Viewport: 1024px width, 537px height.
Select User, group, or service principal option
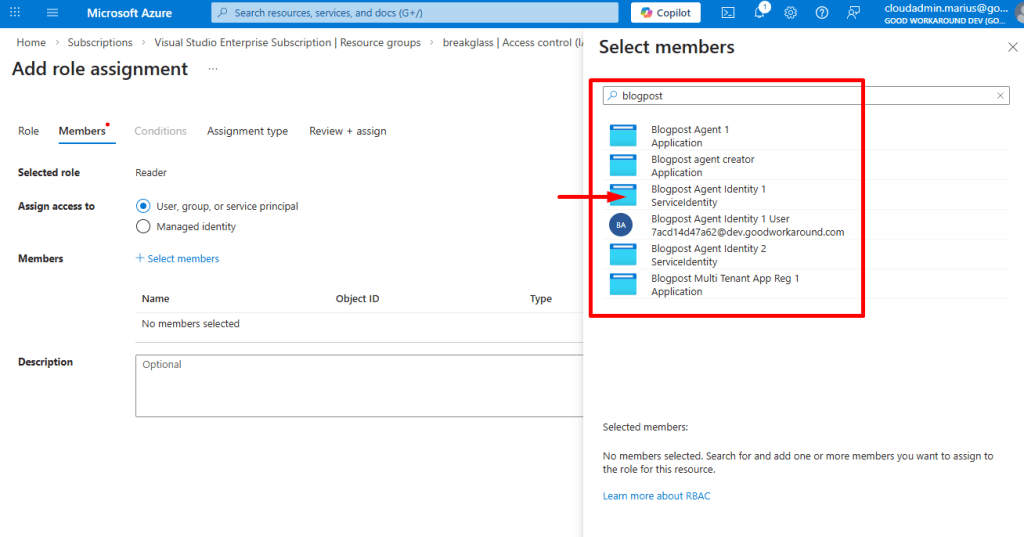(x=143, y=206)
